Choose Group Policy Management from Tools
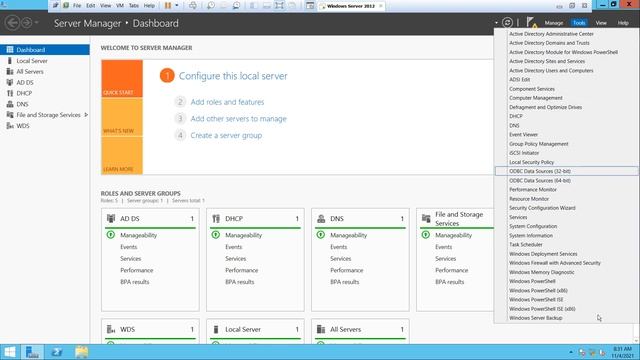 [x=538, y=144]
